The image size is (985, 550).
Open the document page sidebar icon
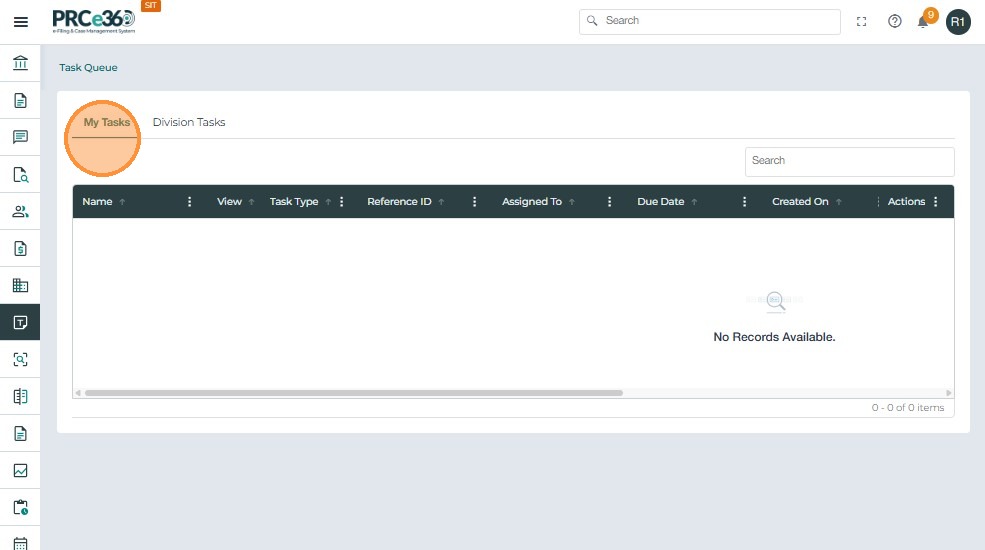pyautogui.click(x=20, y=100)
